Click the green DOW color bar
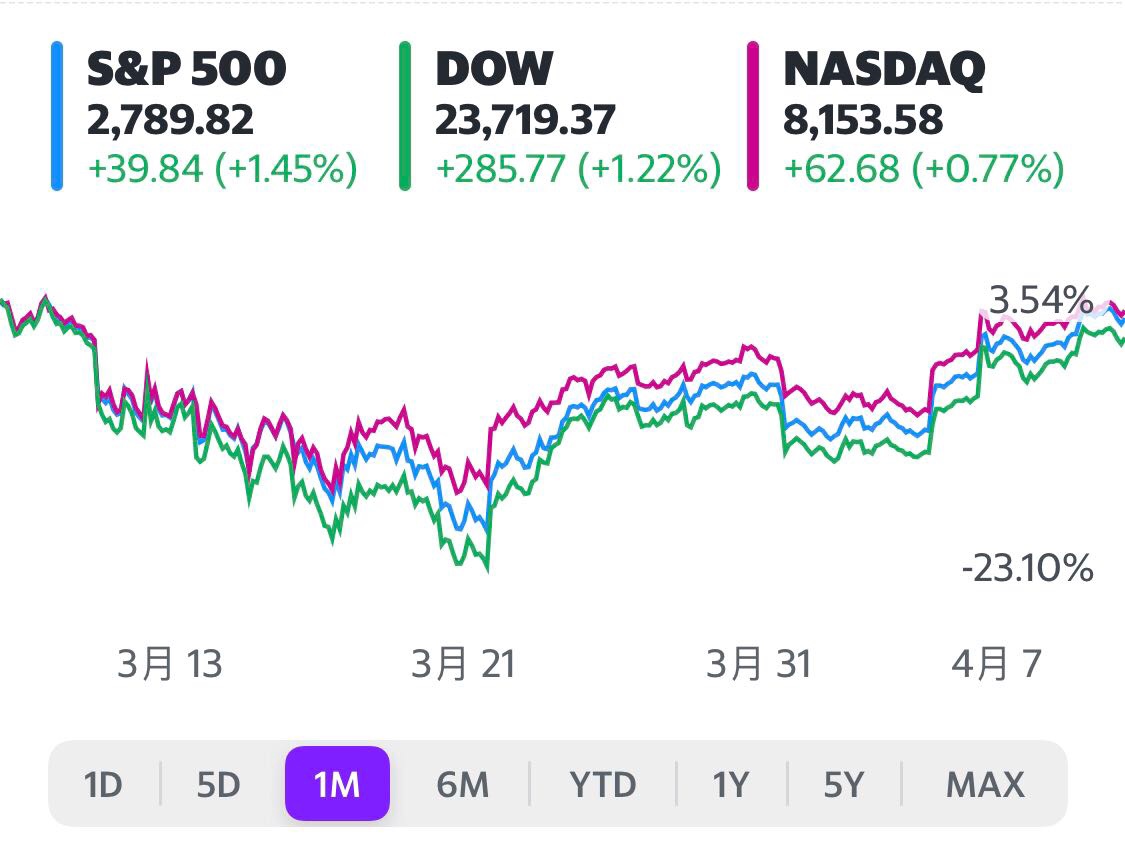 point(405,116)
